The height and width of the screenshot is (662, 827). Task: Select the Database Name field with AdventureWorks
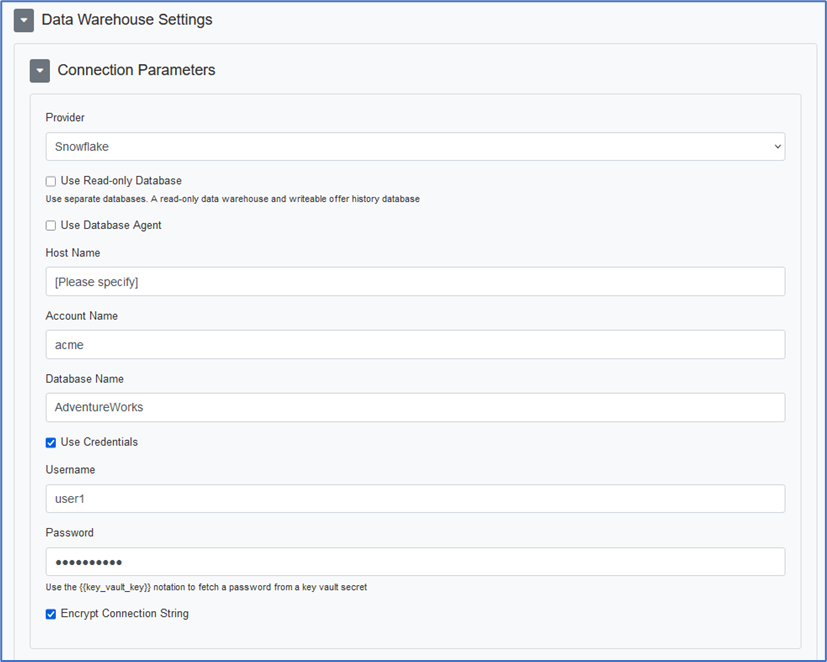coord(415,408)
